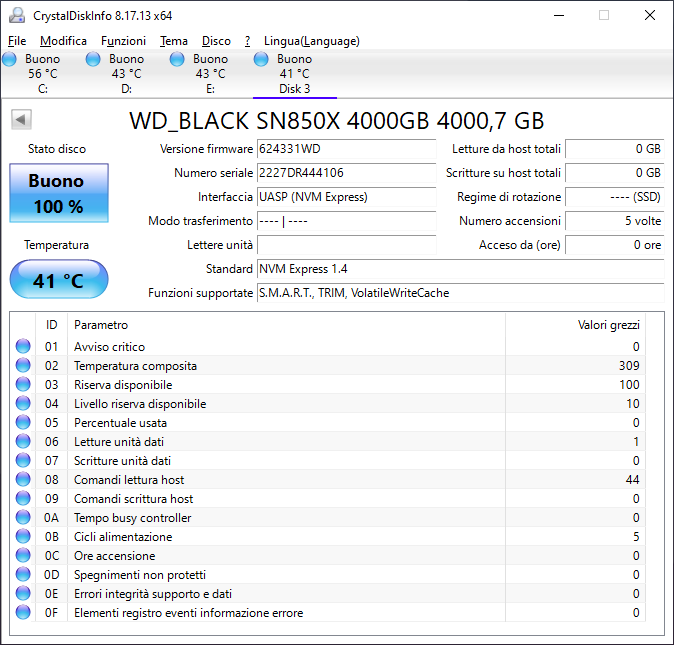The width and height of the screenshot is (674, 645).
Task: Open the Modifica menu
Action: [x=63, y=41]
